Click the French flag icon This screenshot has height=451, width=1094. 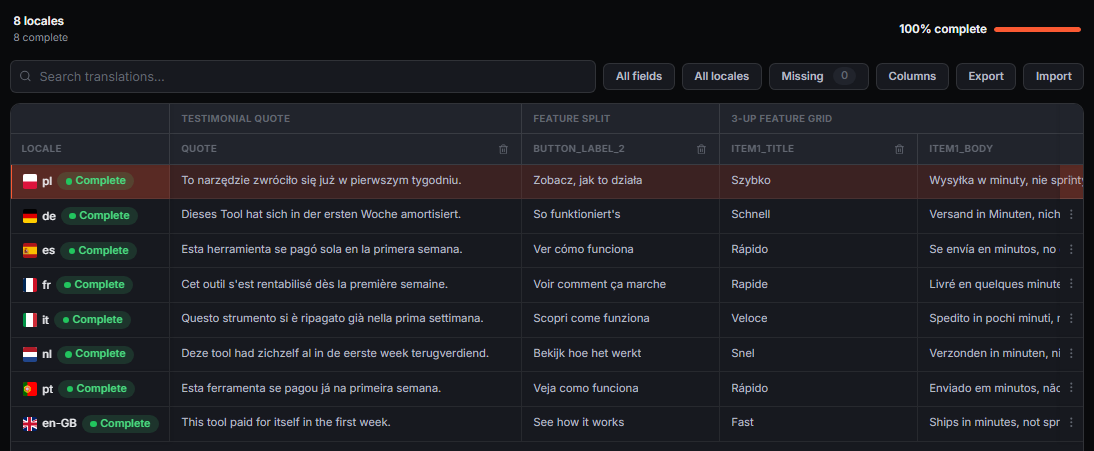tap(30, 285)
